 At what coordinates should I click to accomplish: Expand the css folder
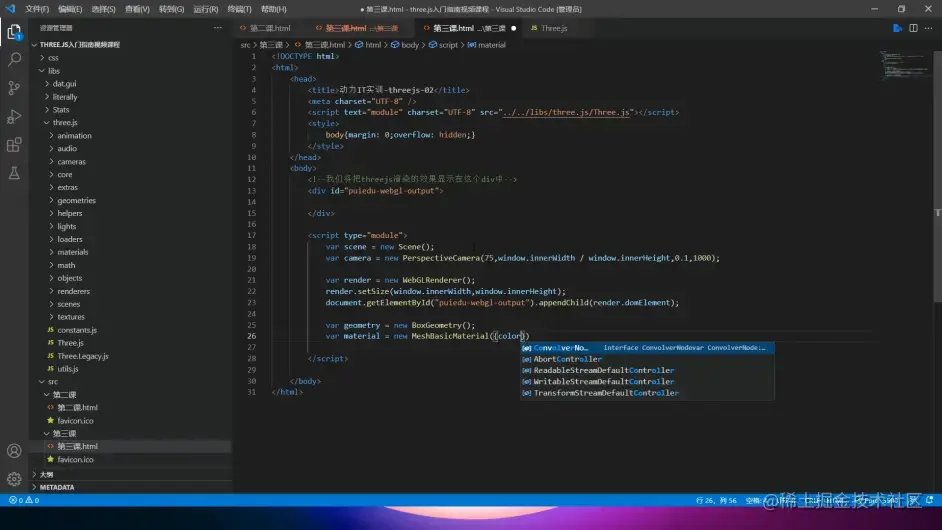pos(53,58)
